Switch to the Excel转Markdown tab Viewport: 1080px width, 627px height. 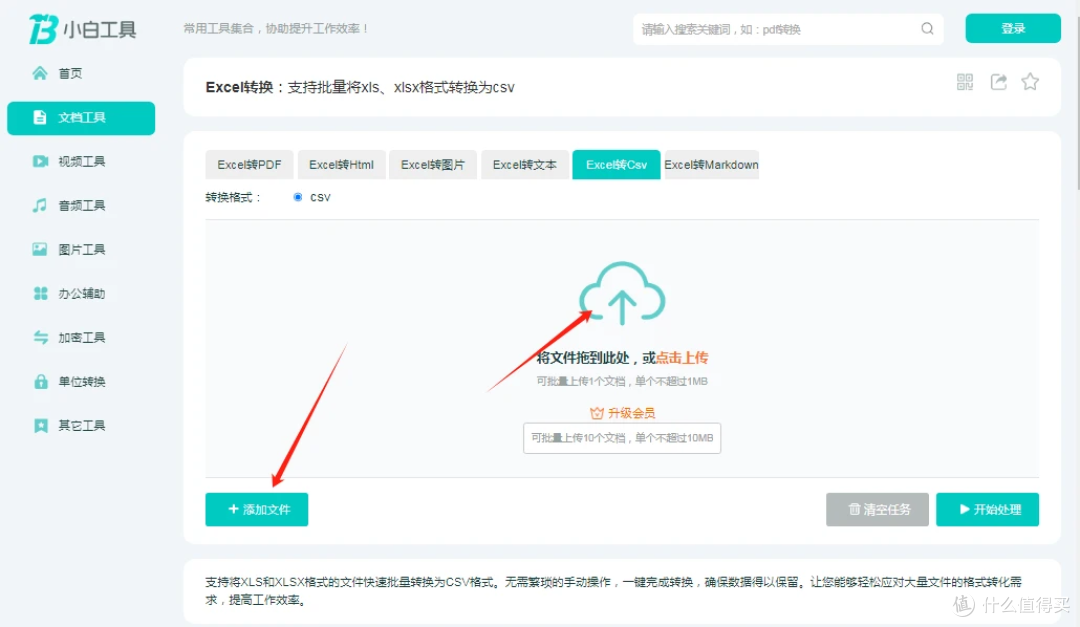(x=712, y=165)
